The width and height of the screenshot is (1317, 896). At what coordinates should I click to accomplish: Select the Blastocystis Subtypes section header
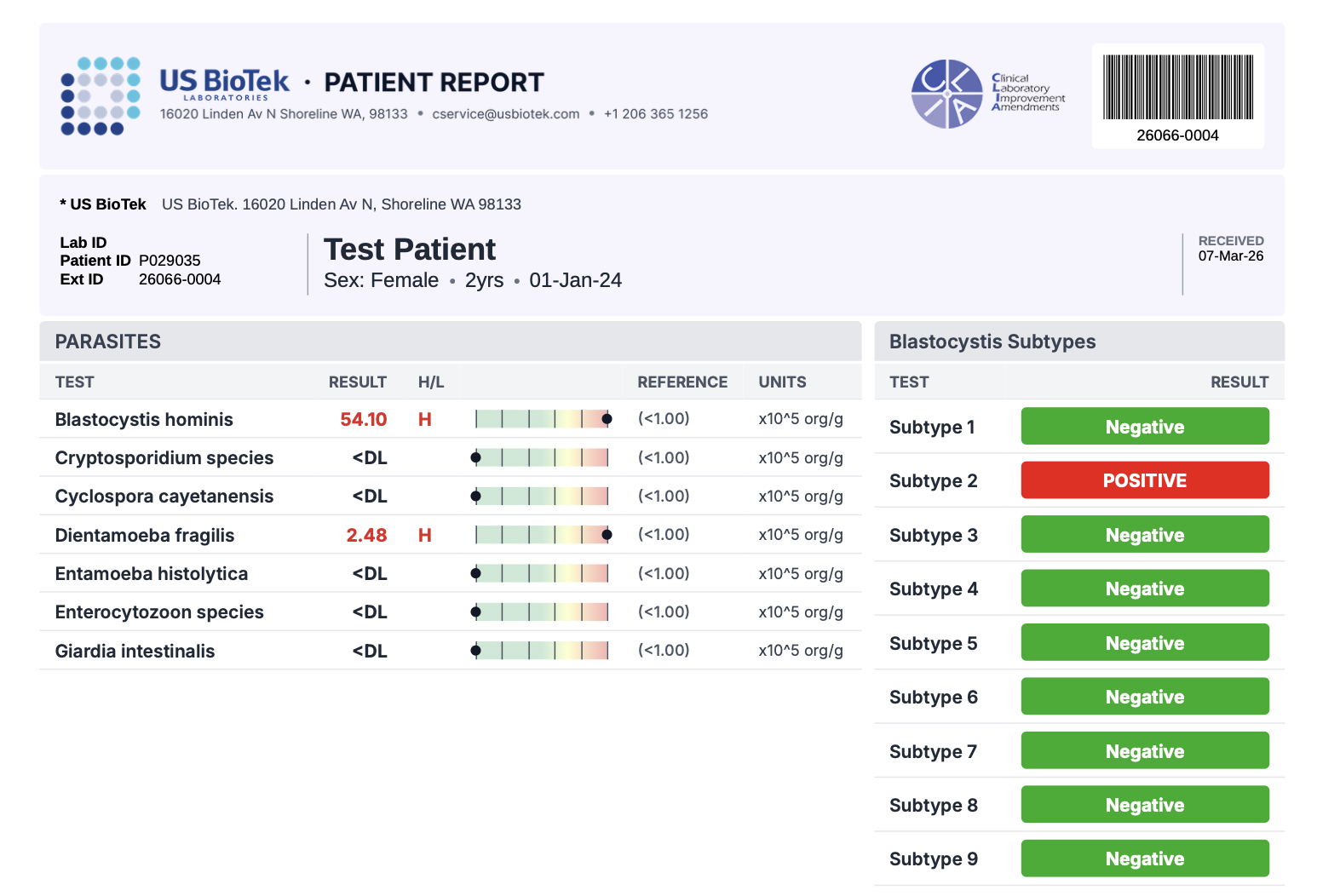pos(992,342)
